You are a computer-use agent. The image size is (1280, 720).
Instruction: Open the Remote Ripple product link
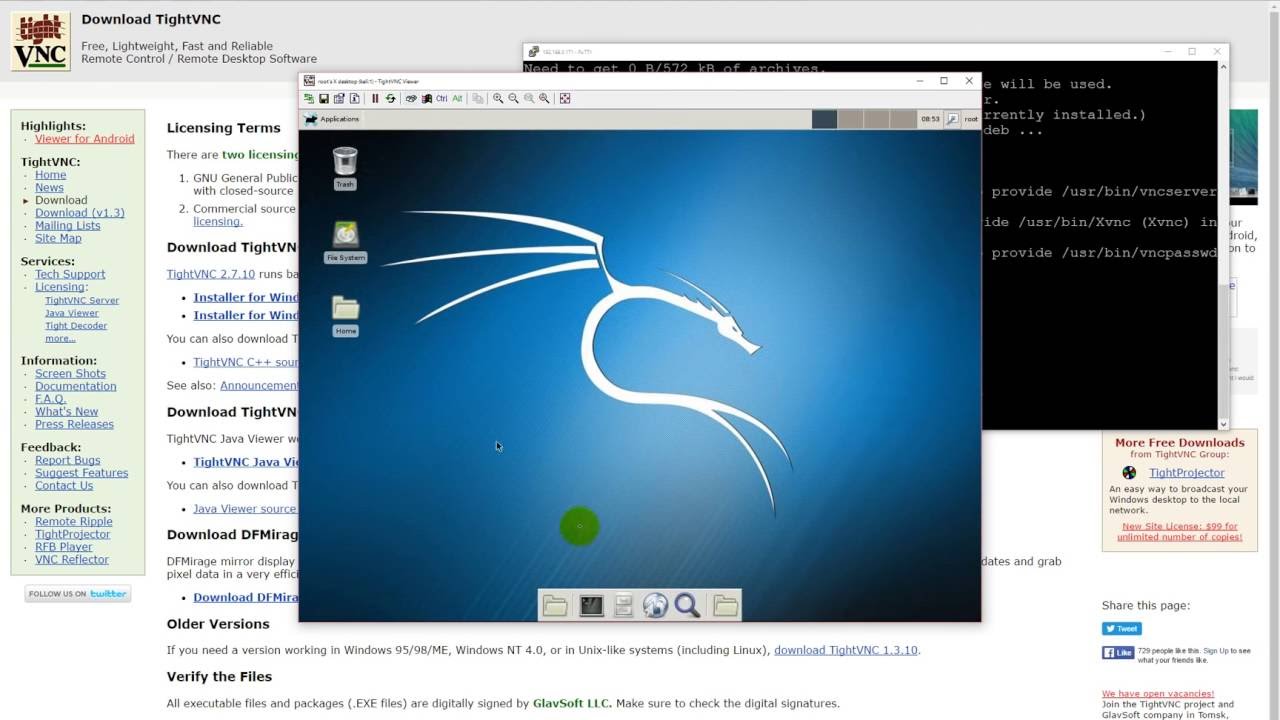[x=74, y=522]
